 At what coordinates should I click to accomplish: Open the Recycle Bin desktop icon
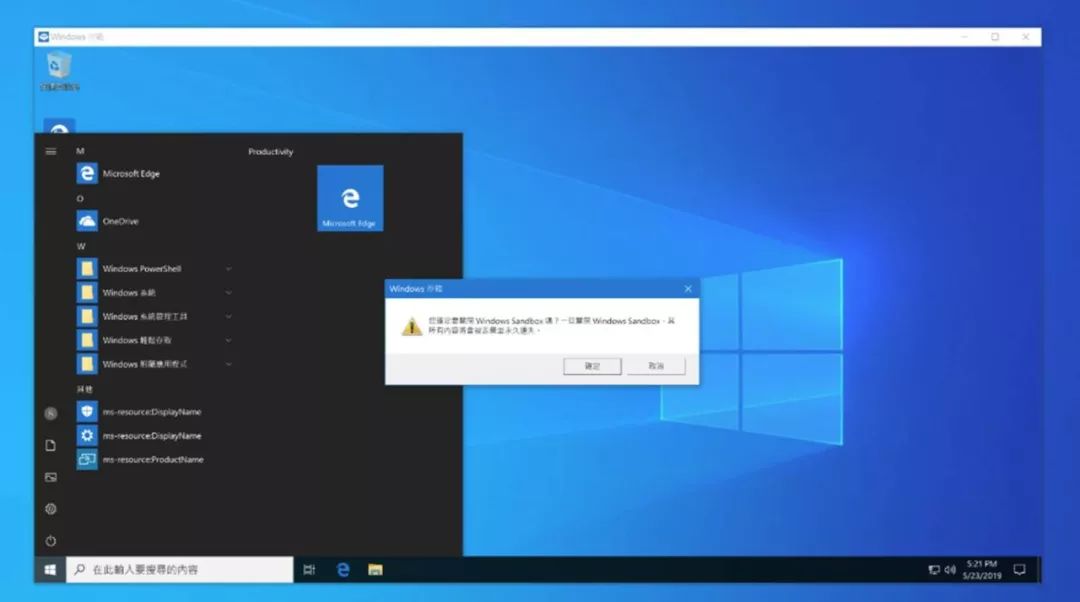click(x=59, y=71)
